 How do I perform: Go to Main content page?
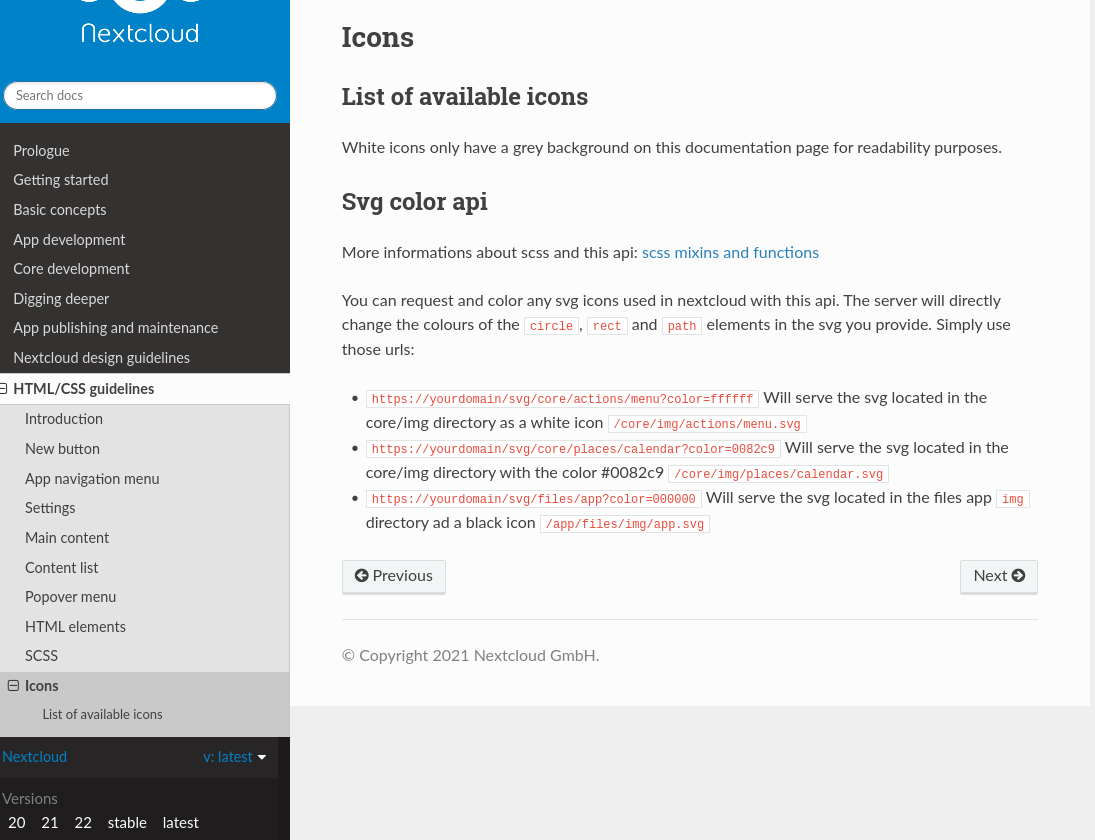(x=67, y=538)
